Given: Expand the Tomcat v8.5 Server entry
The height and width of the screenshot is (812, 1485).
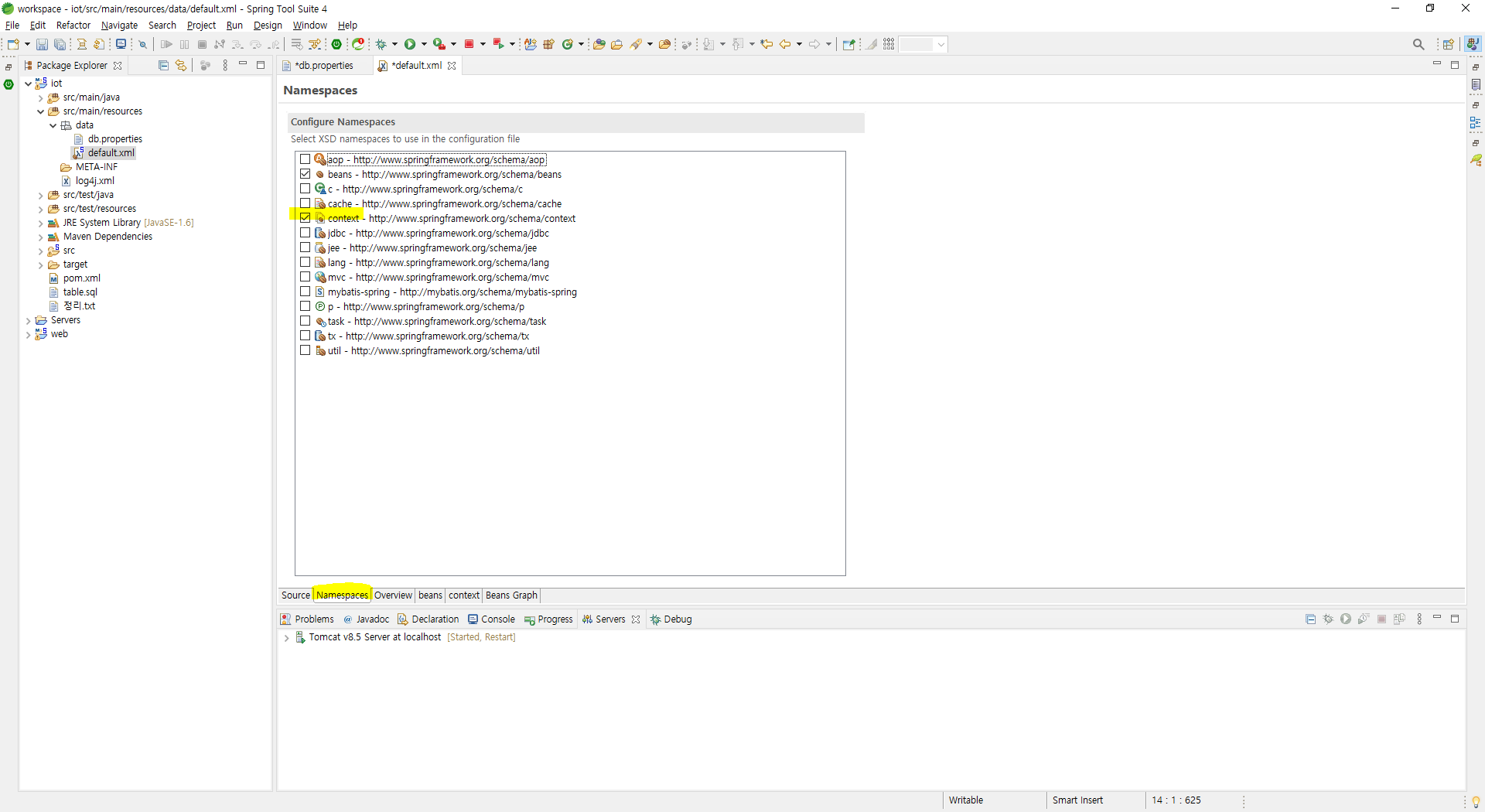Looking at the screenshot, I should (287, 637).
